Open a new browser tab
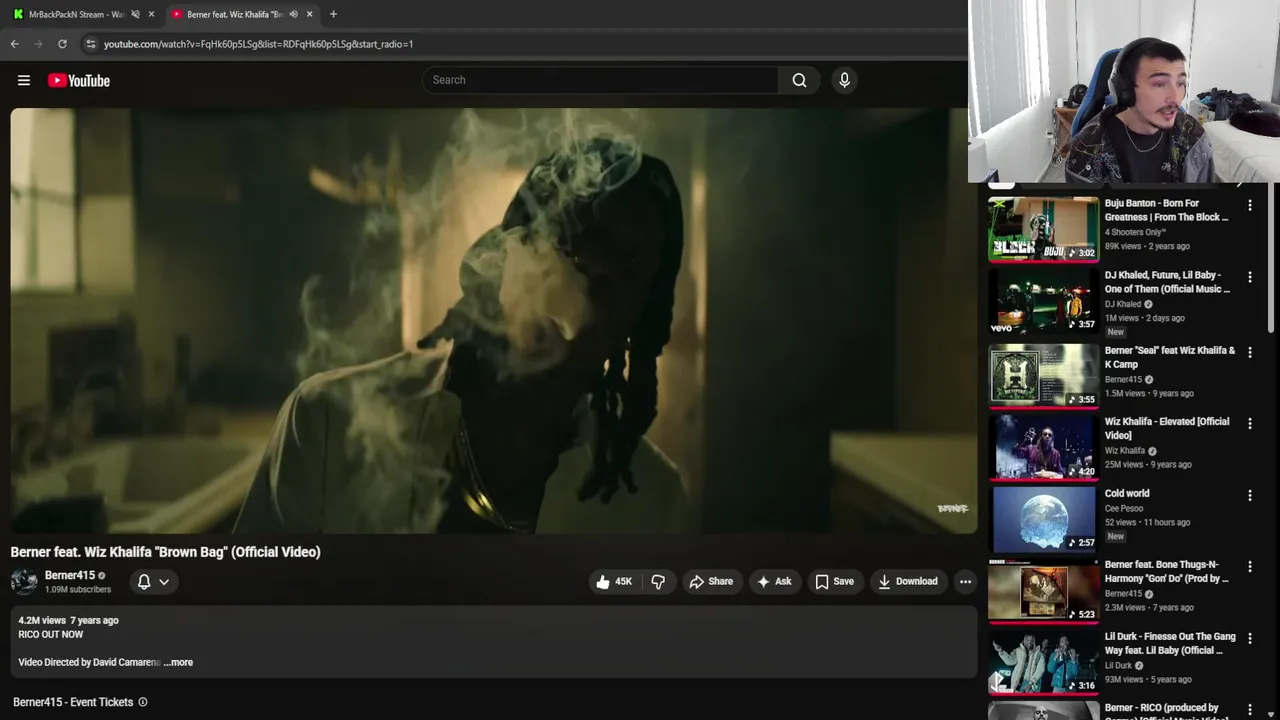Screen dimensions: 1280x720 333,14
